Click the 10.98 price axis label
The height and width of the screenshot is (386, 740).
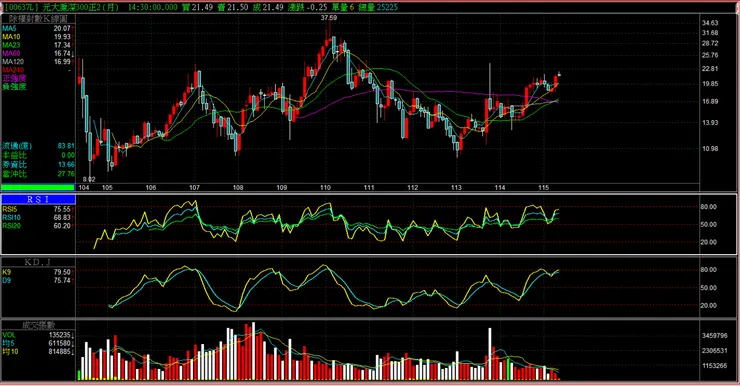coord(710,149)
